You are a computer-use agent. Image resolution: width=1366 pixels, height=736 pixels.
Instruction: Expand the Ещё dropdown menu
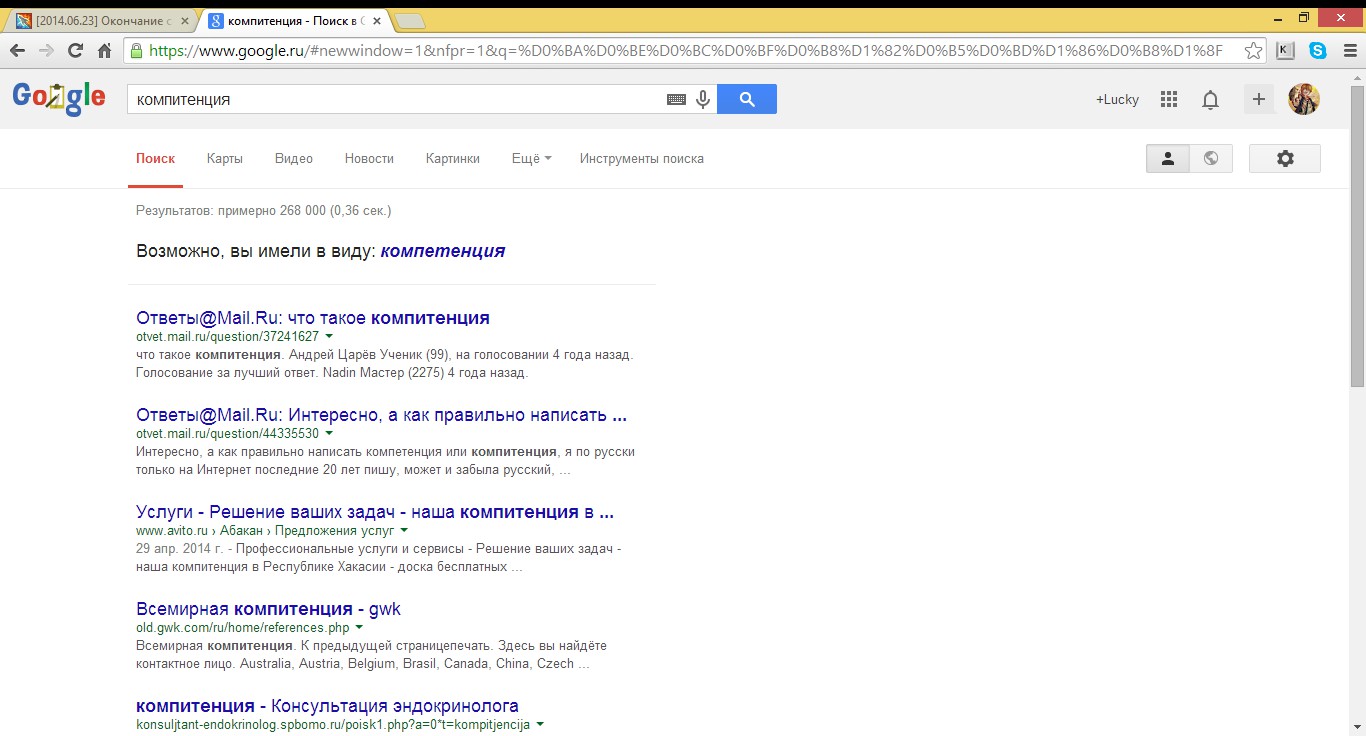[531, 158]
